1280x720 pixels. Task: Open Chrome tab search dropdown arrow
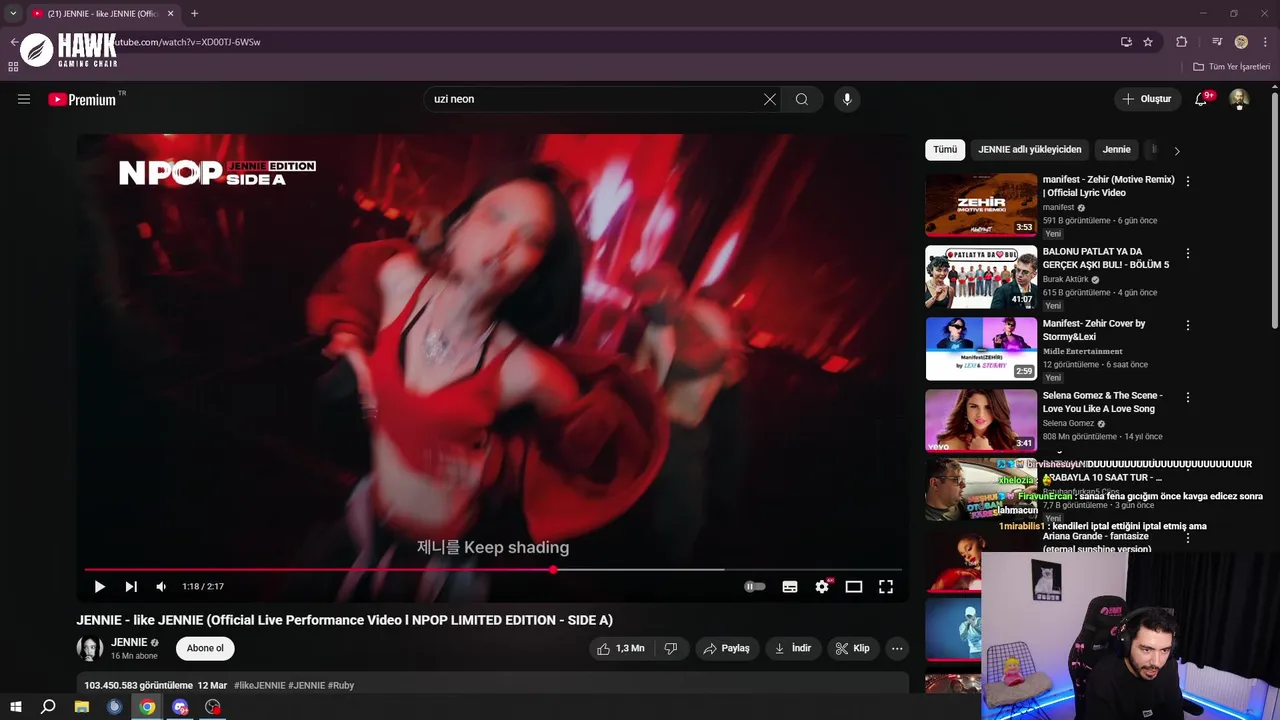pos(13,13)
